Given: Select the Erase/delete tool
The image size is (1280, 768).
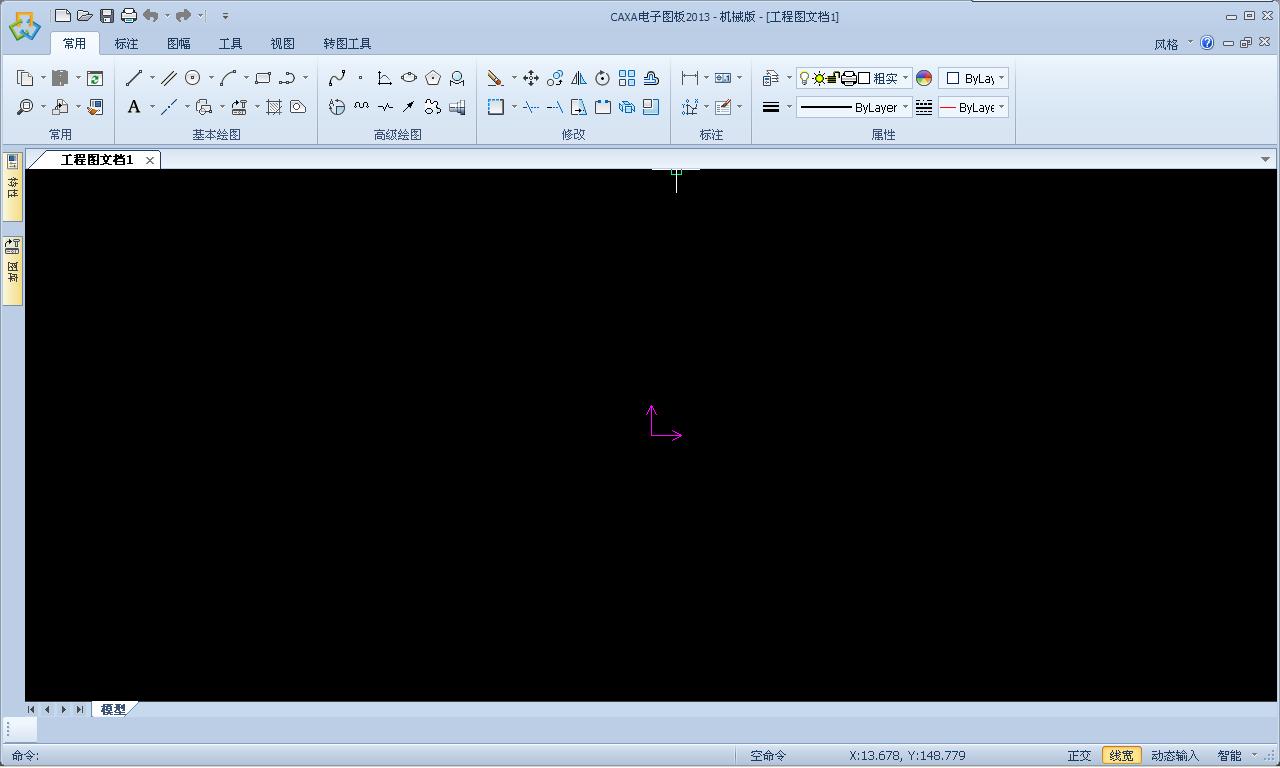Looking at the screenshot, I should pyautogui.click(x=495, y=78).
